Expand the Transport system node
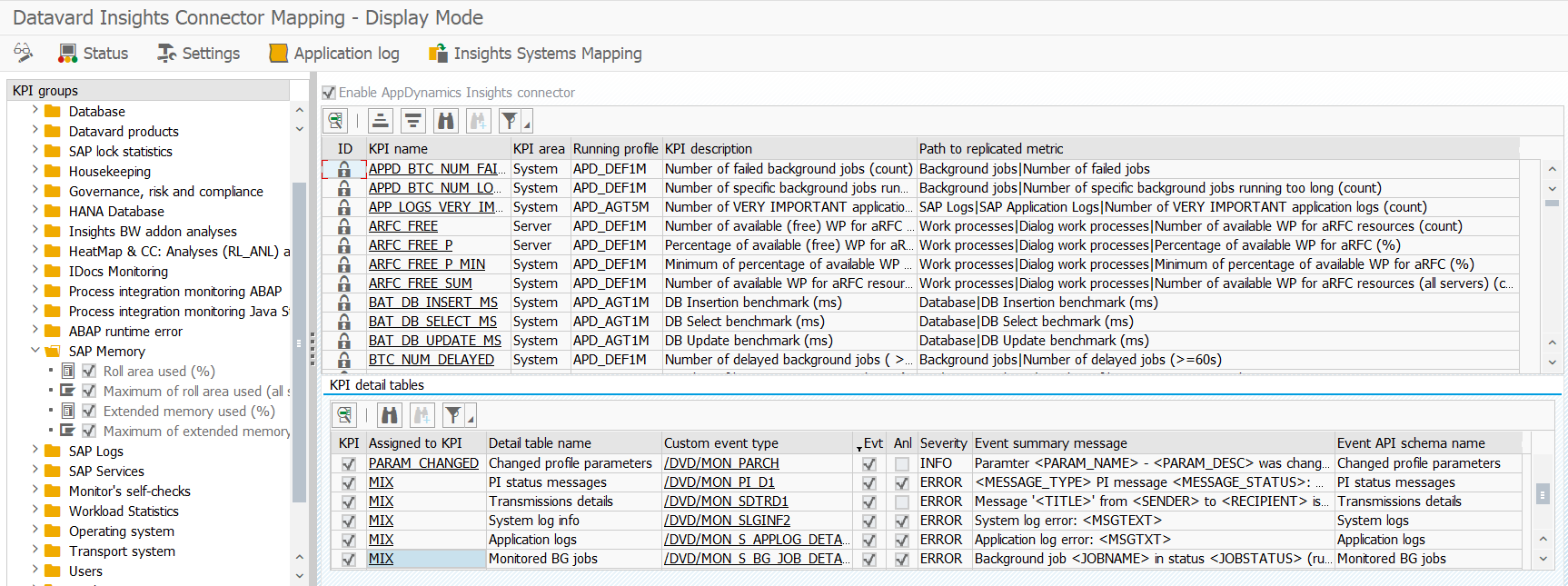 coord(35,550)
